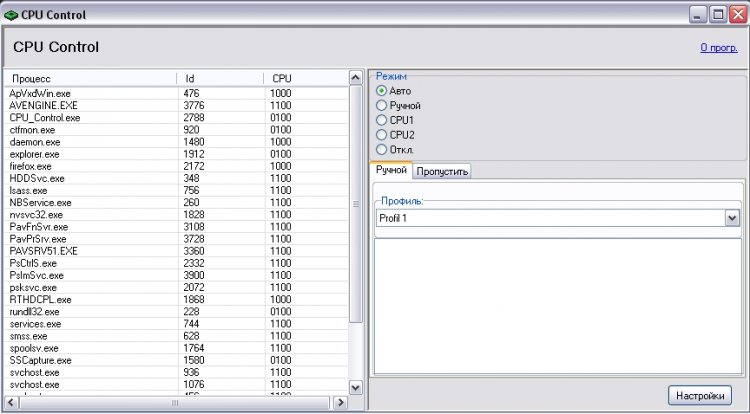The width and height of the screenshot is (750, 414).
Task: Open the 0 прогр. link
Action: (719, 47)
